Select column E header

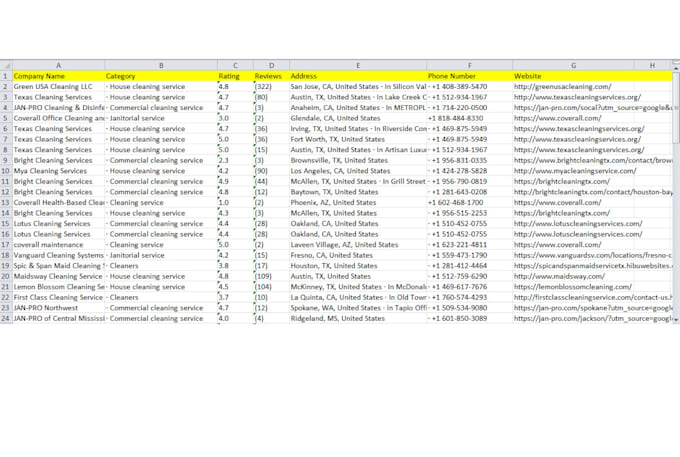[x=358, y=65]
